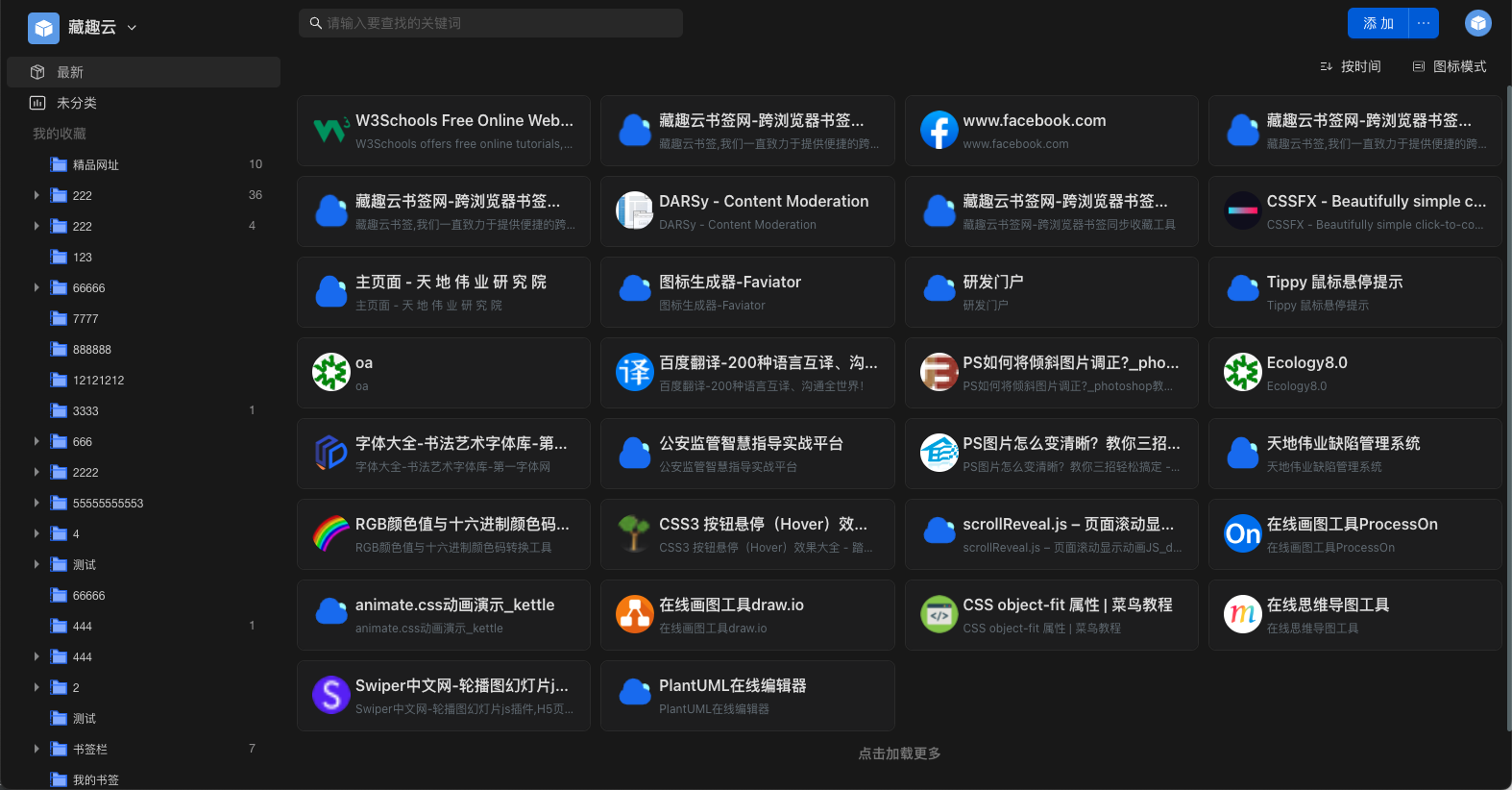Focus the keyword search input field

(491, 23)
